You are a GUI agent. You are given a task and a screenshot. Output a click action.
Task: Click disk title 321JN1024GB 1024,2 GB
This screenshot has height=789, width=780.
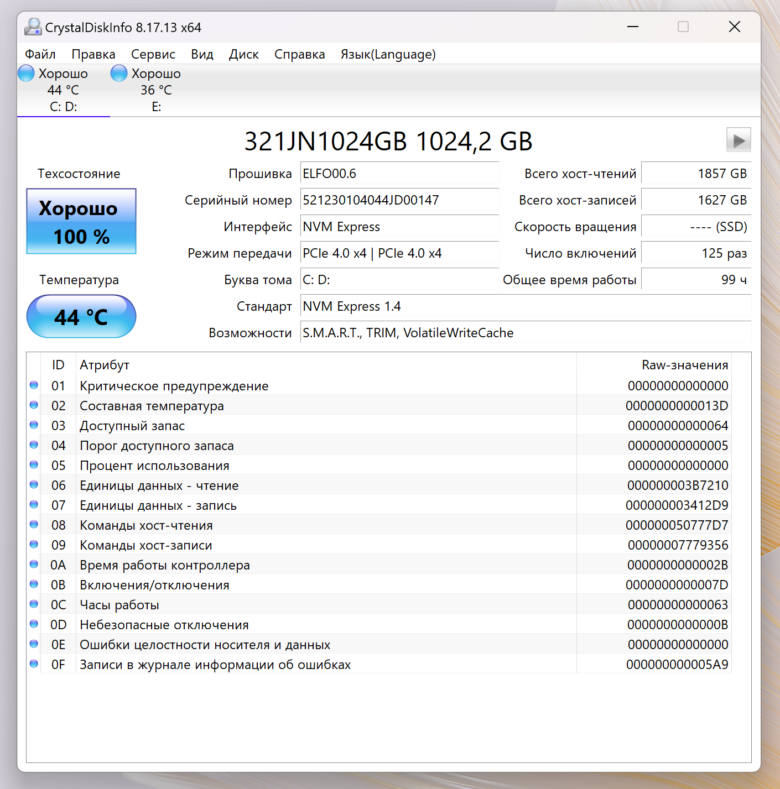(x=388, y=141)
